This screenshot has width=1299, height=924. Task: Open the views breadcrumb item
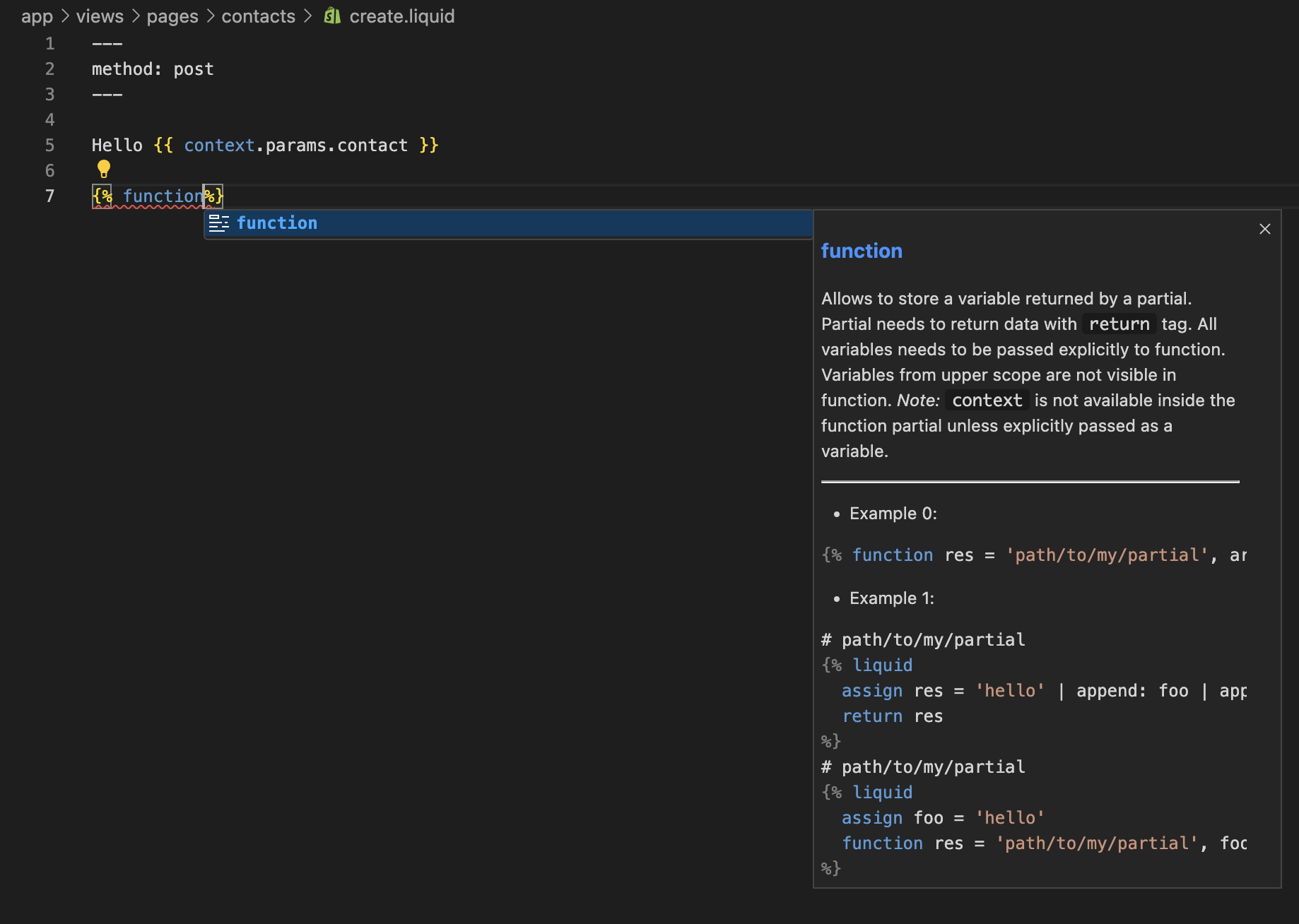coord(99,16)
